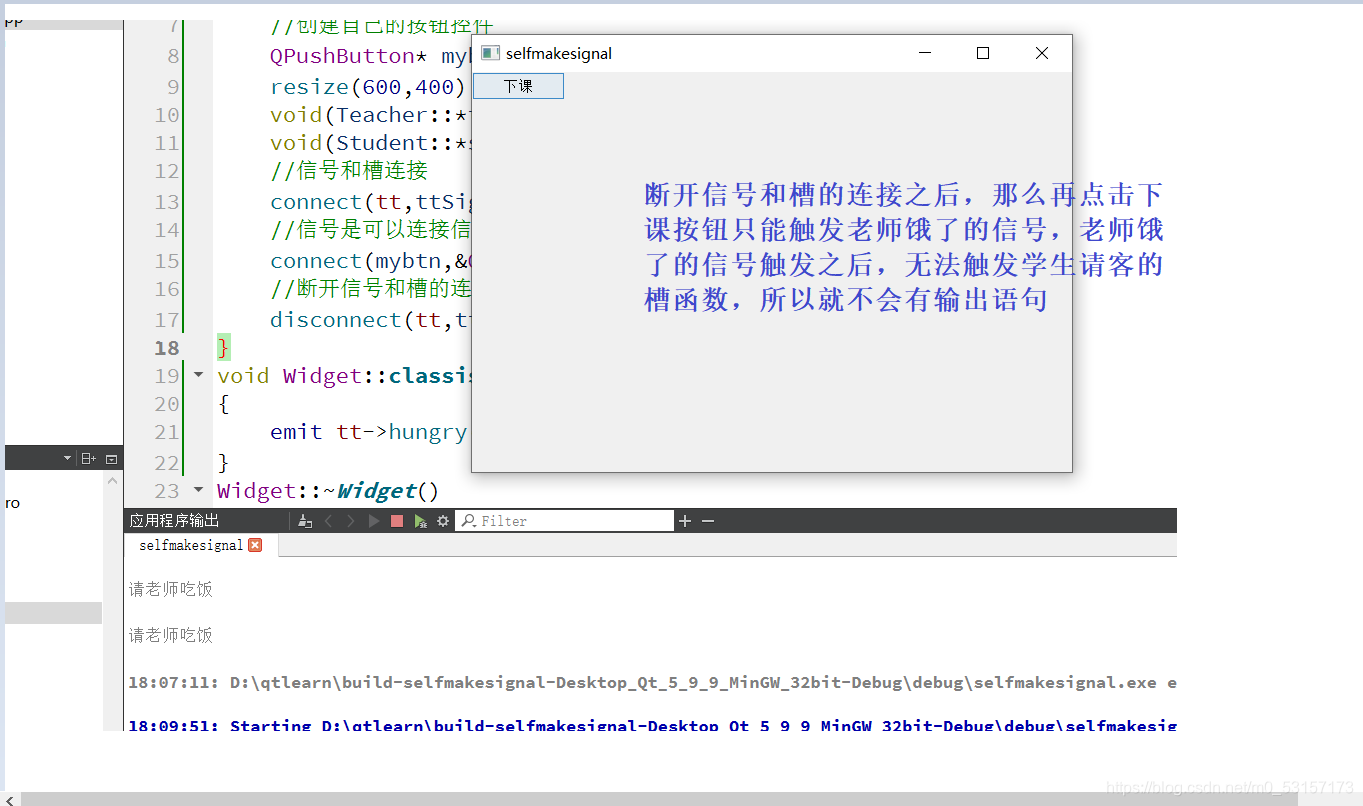Click the //信号和槽连接 comment line
This screenshot has width=1363, height=806.
click(349, 171)
